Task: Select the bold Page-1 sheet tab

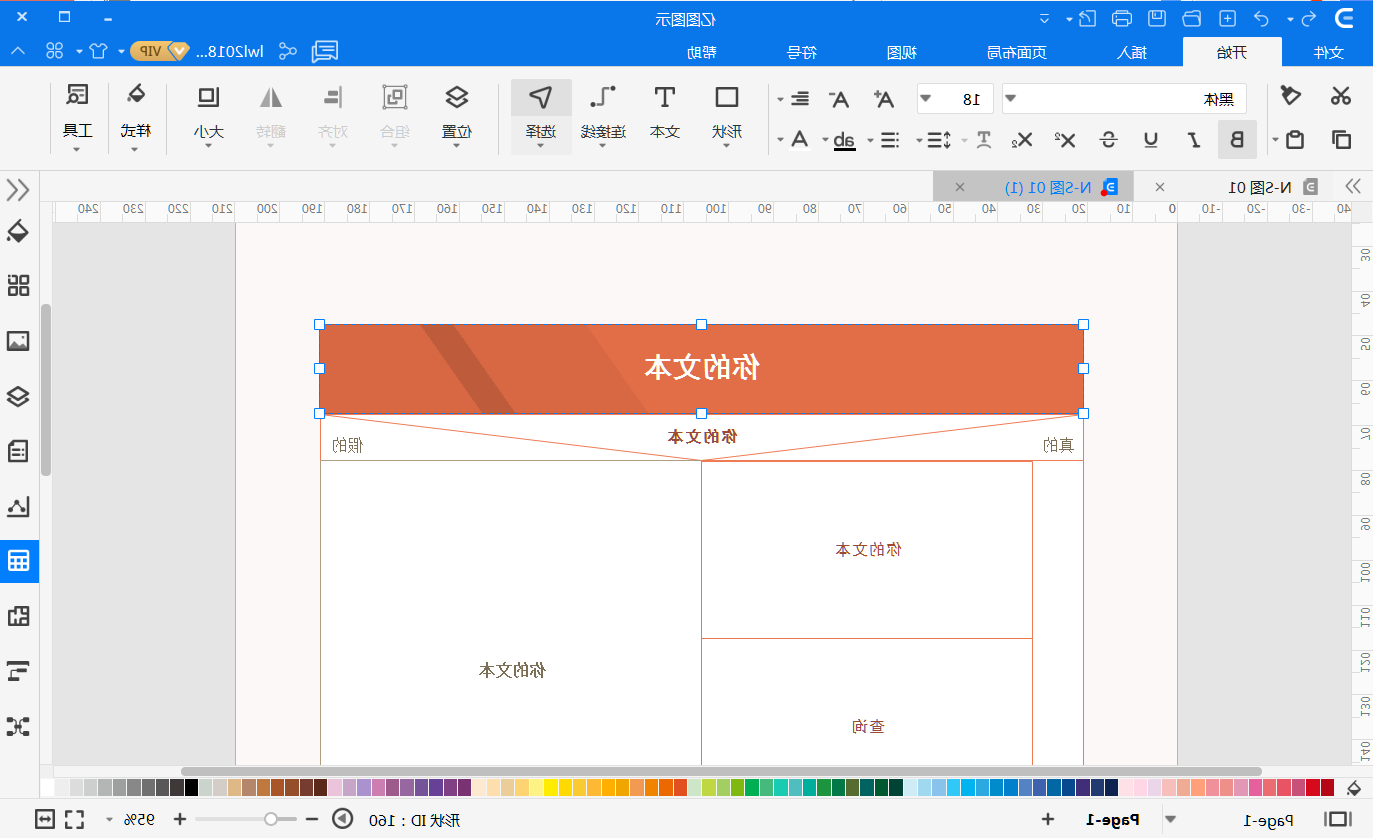Action: 1114,820
